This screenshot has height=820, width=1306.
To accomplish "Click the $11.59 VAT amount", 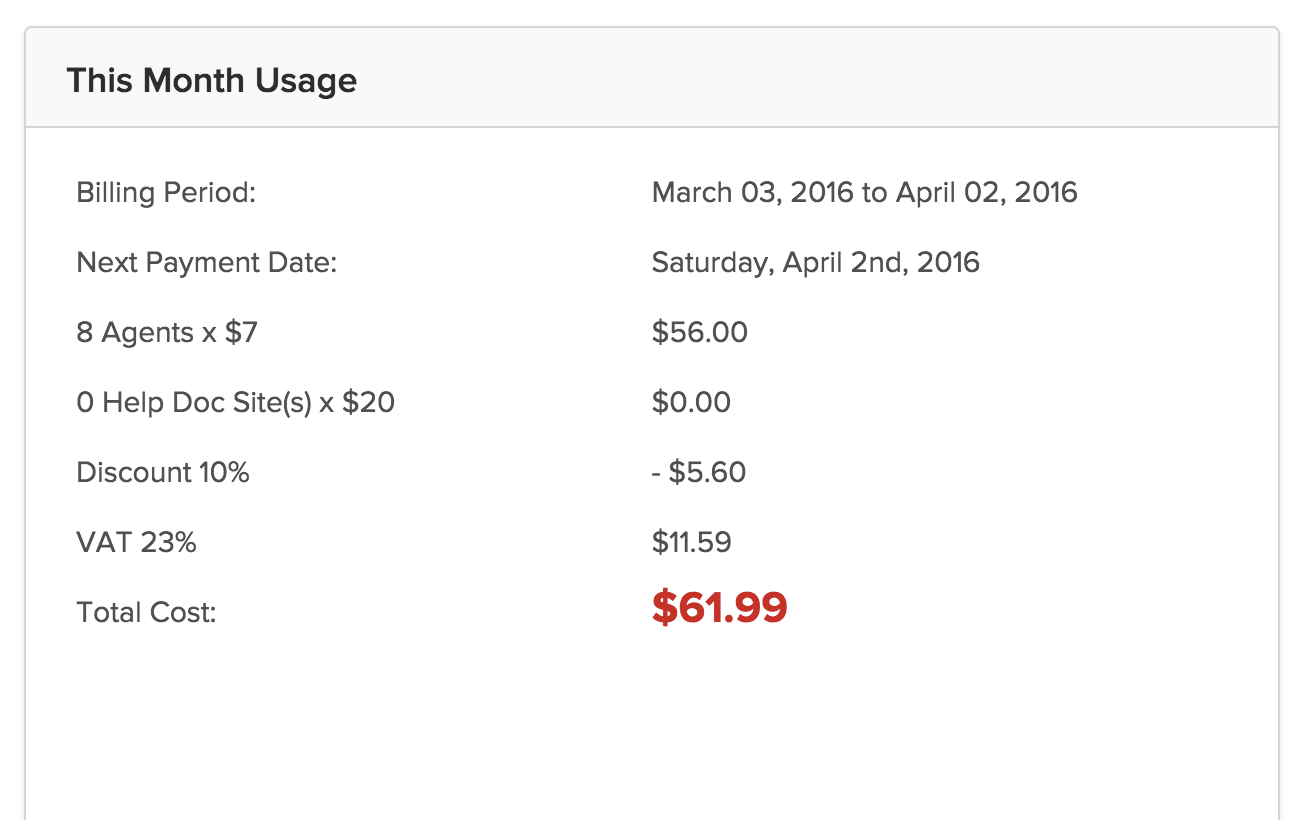I will click(x=691, y=542).
